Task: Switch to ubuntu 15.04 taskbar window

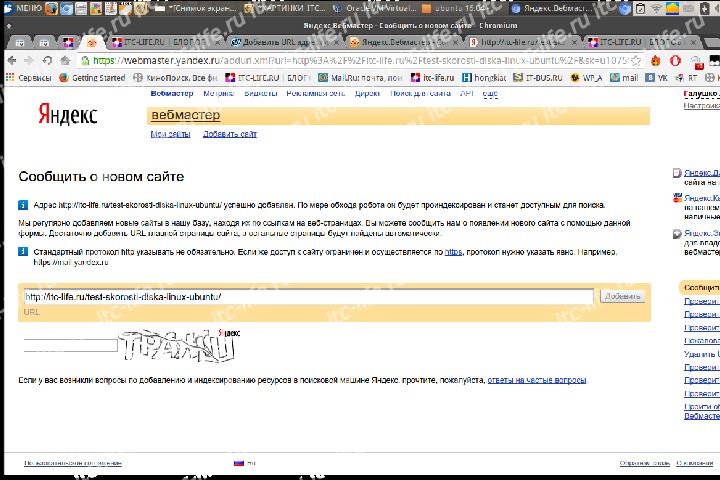Action: (x=461, y=8)
